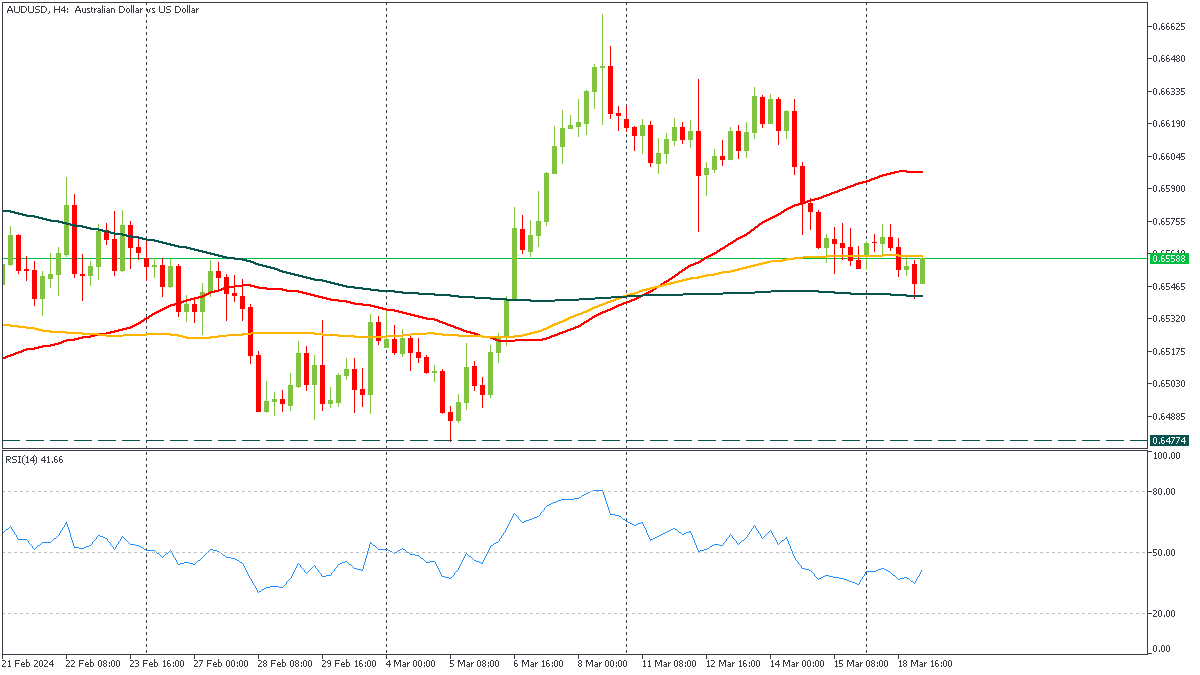Click the 29 Feb 16:00 time label

[x=351, y=663]
